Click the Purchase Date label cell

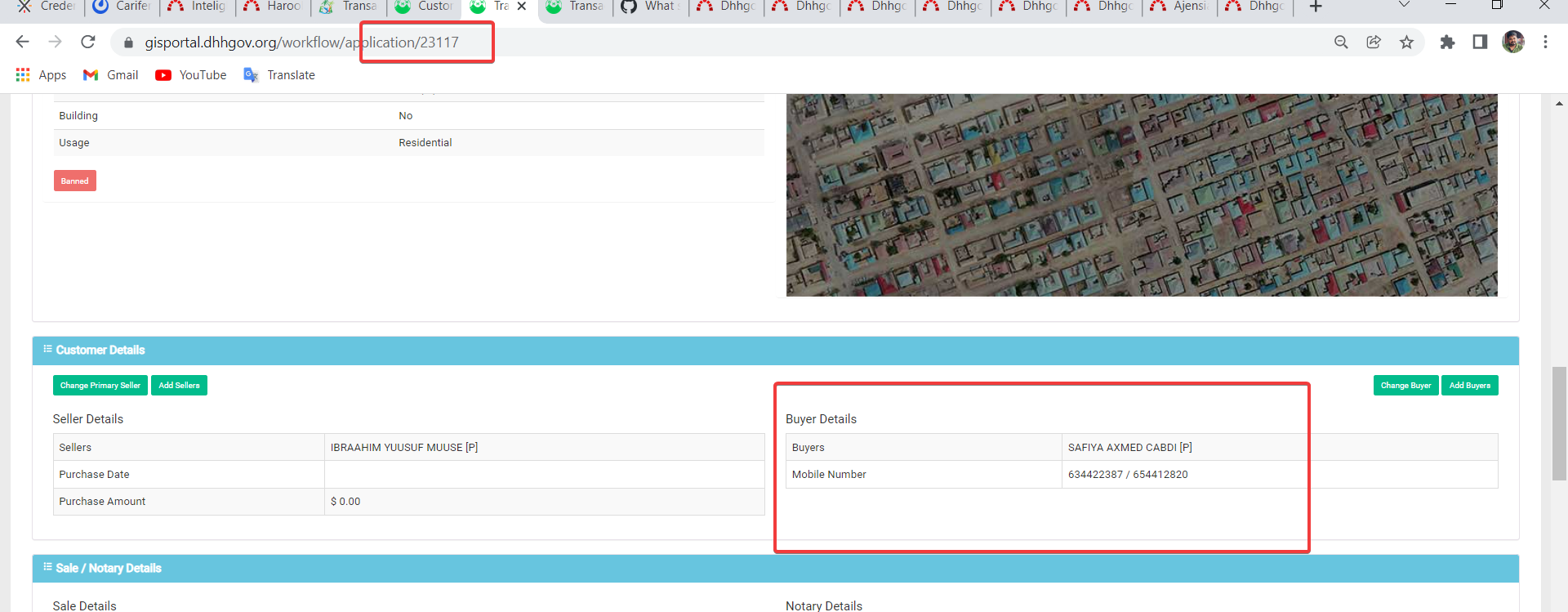[x=189, y=475]
